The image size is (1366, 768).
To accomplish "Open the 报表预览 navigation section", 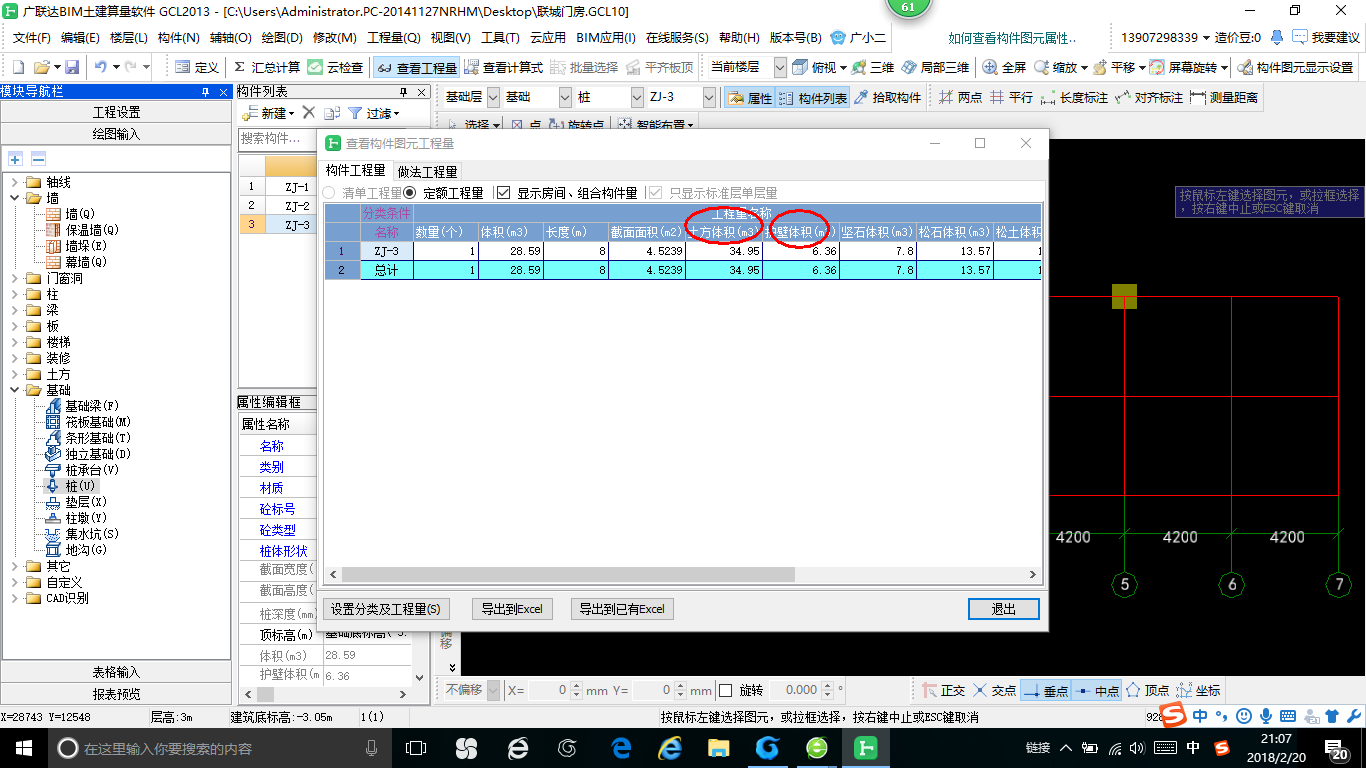I will click(117, 694).
